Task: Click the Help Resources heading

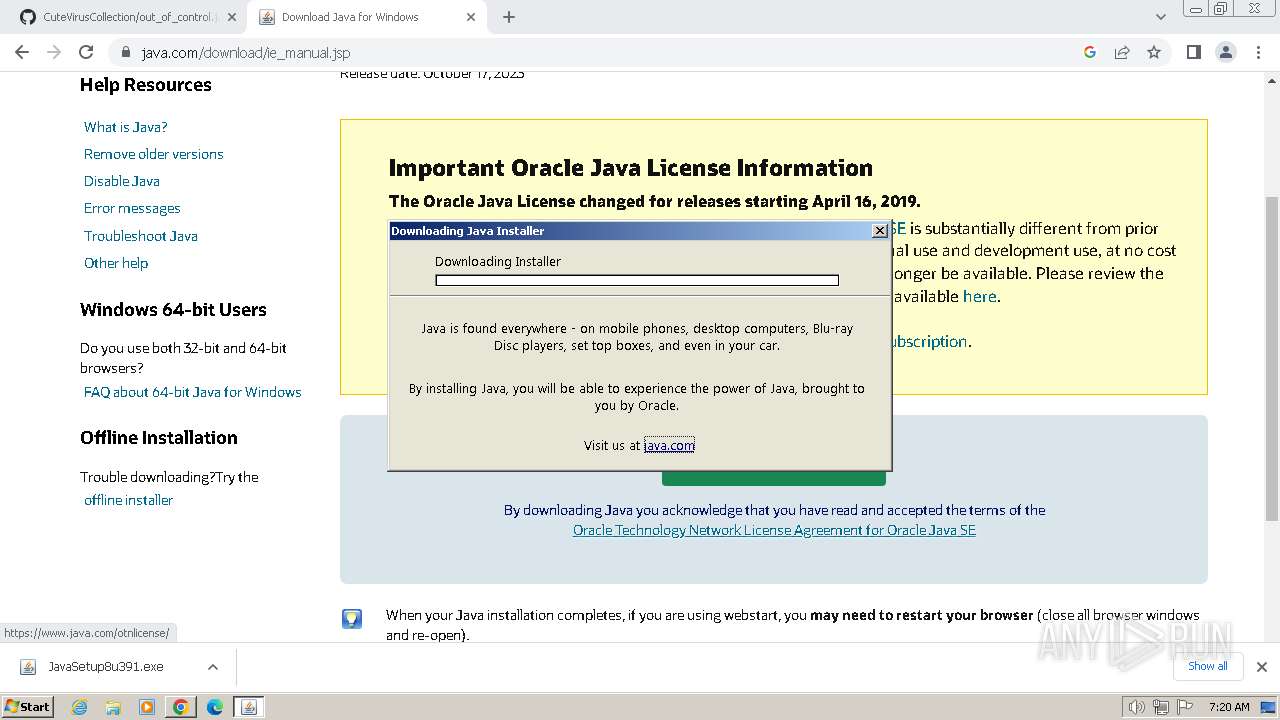Action: 146,85
